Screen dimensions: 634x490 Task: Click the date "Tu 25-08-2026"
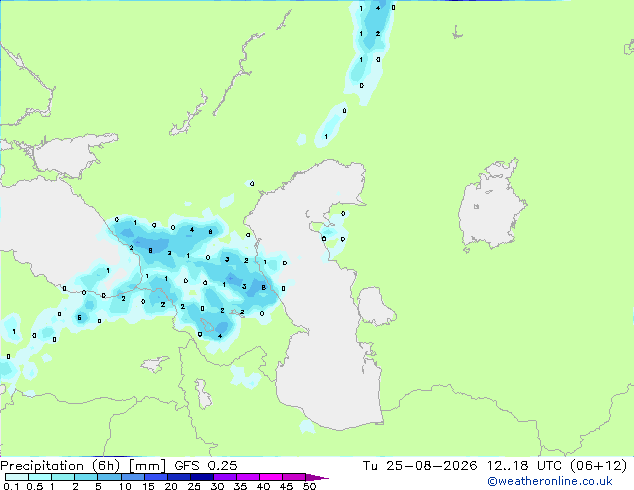point(420,466)
